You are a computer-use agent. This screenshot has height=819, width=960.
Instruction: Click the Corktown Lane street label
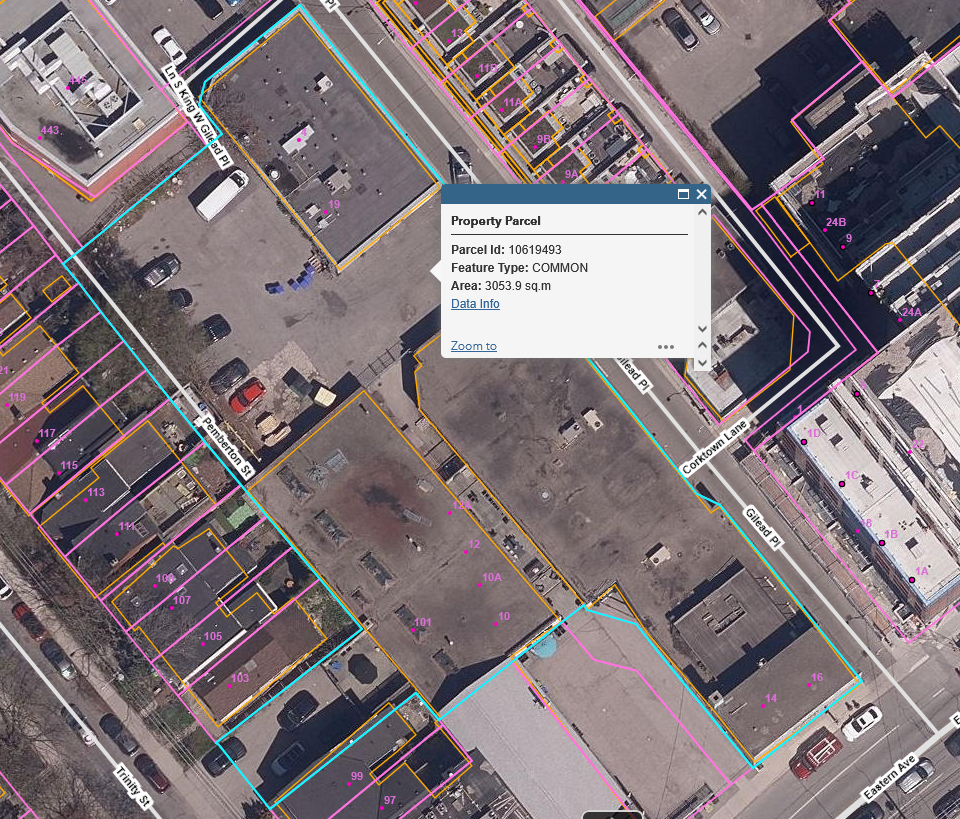715,449
